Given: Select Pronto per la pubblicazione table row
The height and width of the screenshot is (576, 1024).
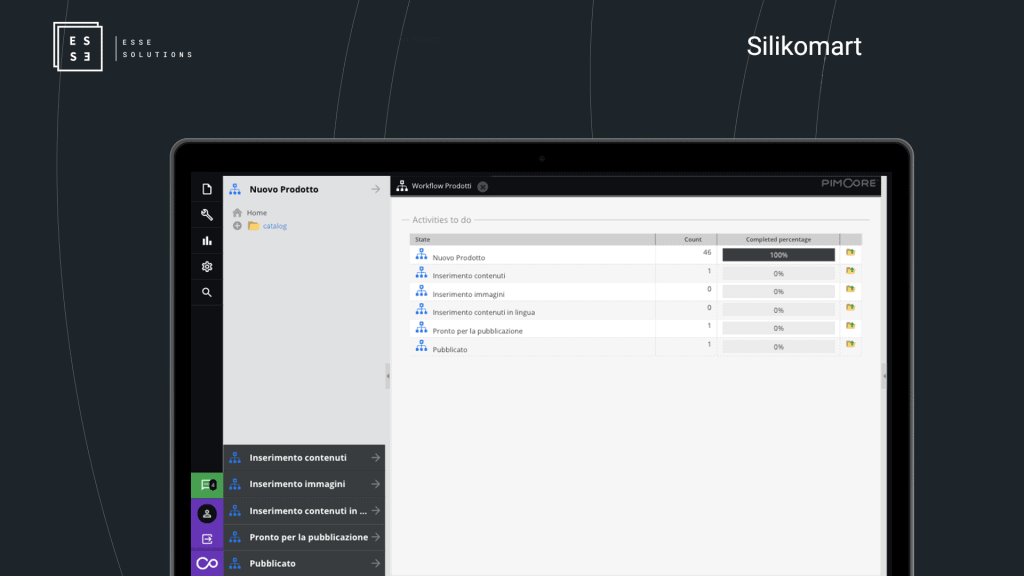Looking at the screenshot, I should (635, 328).
